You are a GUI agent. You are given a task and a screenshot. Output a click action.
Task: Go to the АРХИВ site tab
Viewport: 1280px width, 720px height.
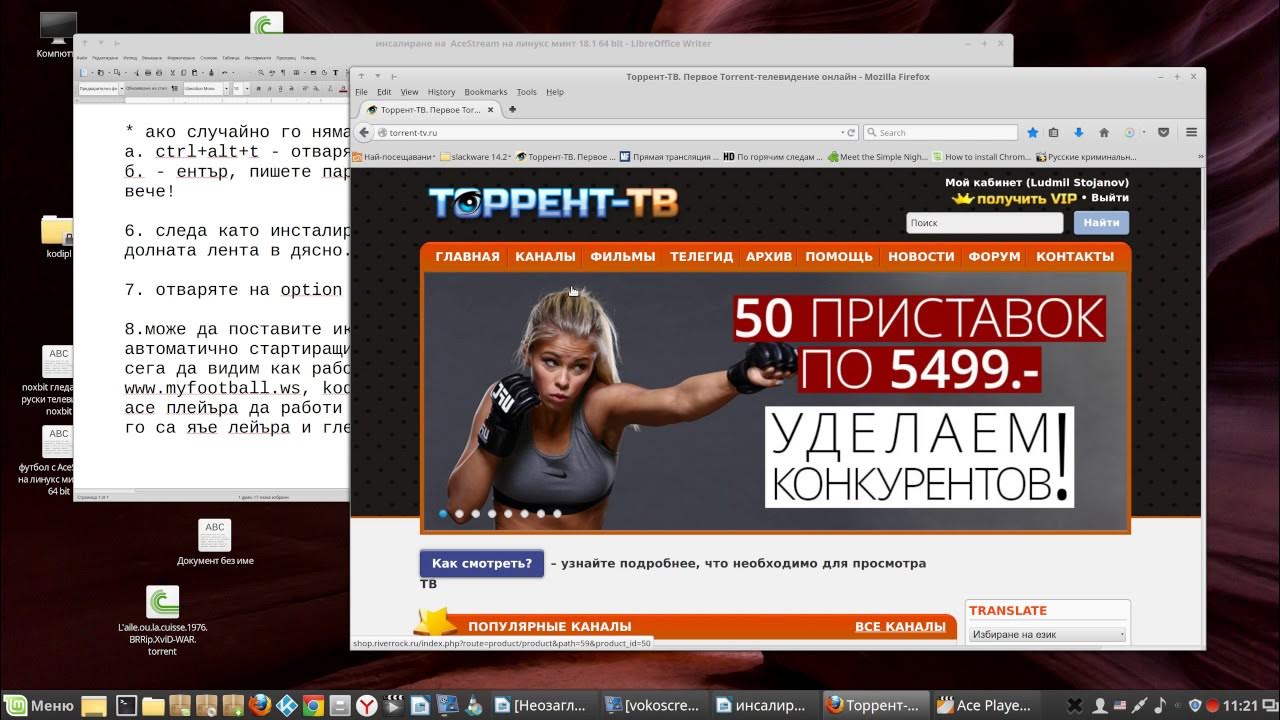[768, 257]
